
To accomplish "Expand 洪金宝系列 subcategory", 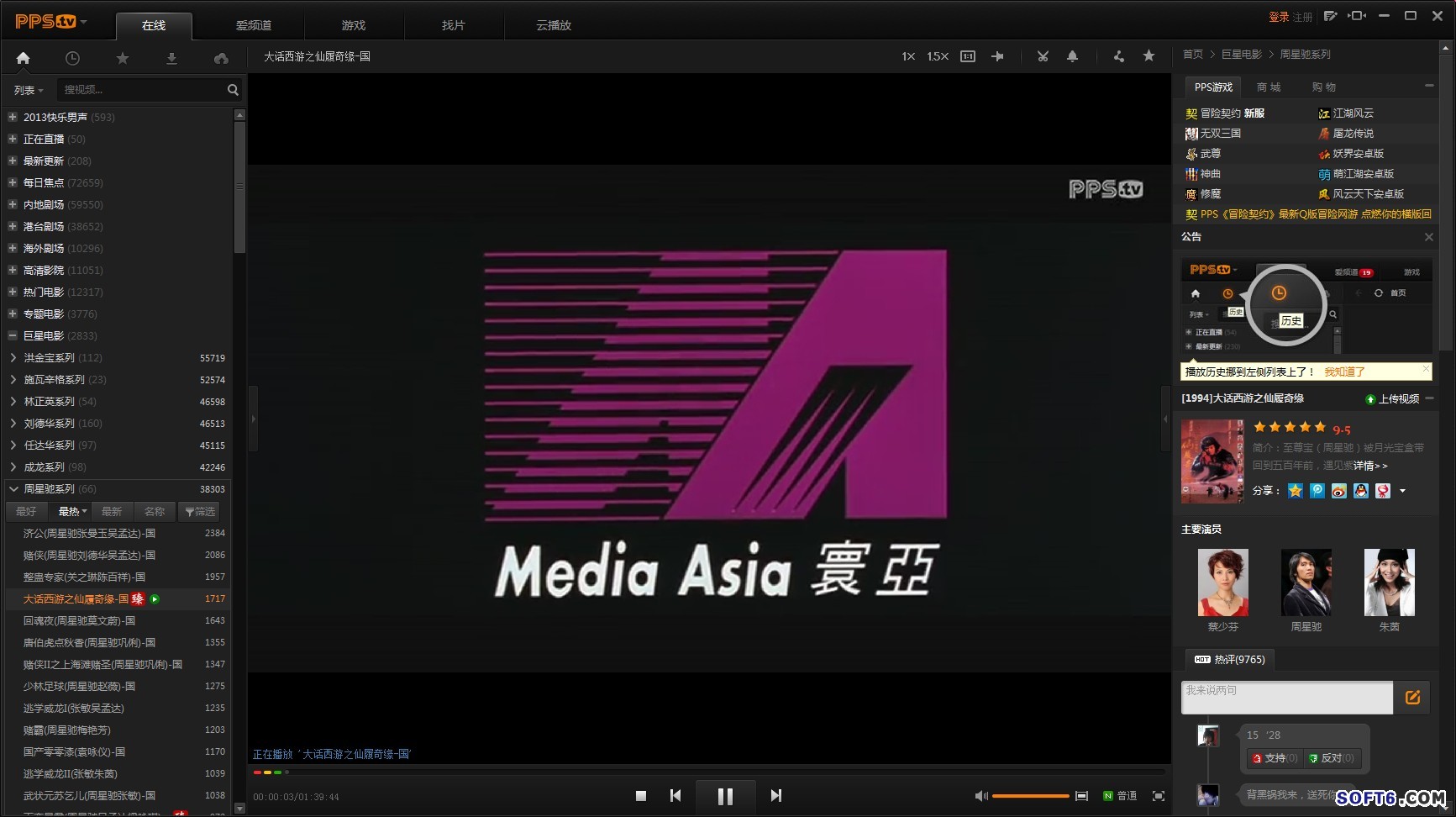I will 13,357.
